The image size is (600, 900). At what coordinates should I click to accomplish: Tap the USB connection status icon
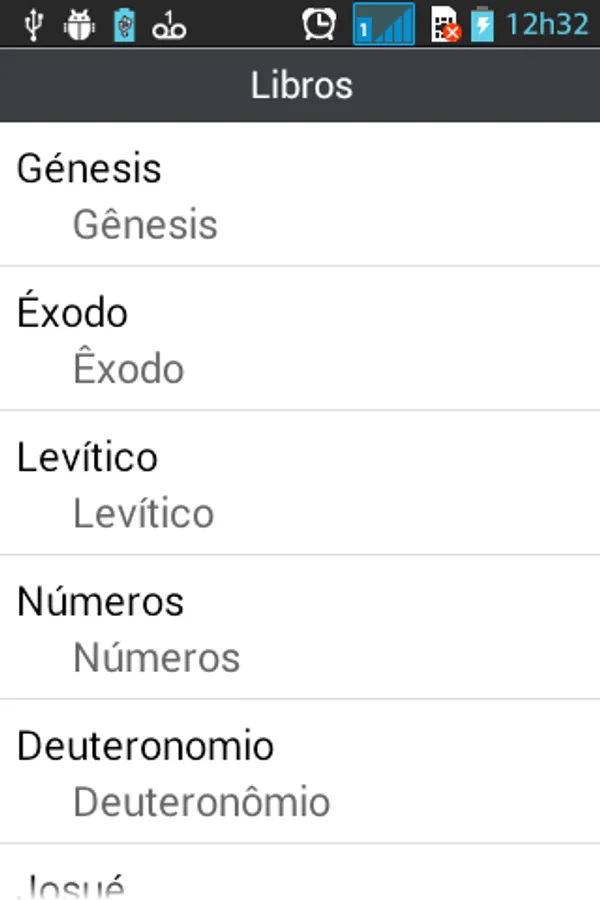tap(33, 24)
